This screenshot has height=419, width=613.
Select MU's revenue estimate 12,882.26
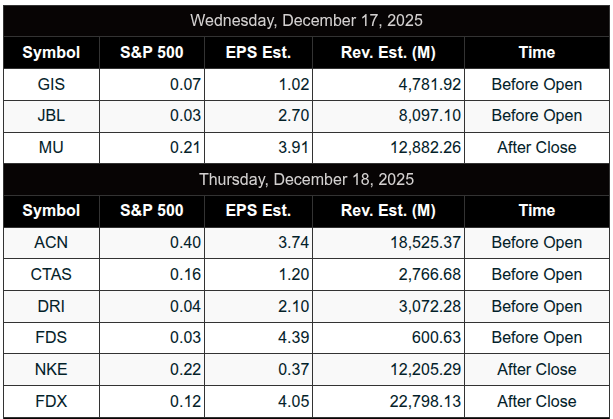coord(422,147)
